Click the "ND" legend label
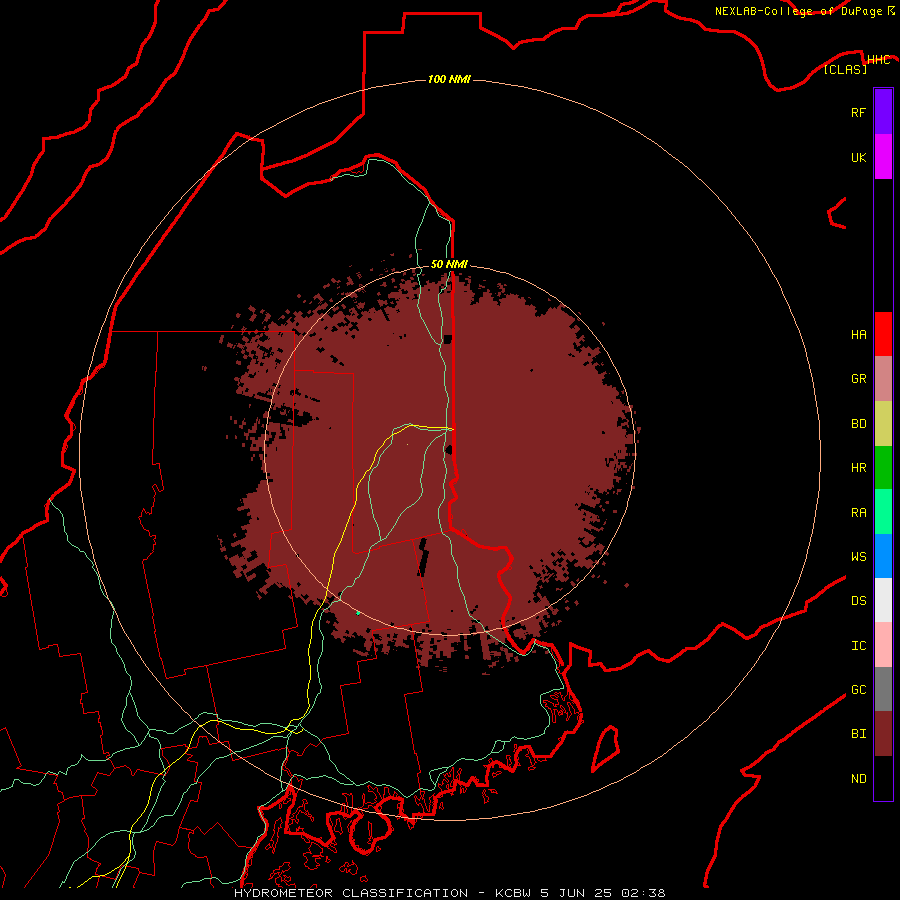The height and width of the screenshot is (900, 900). coord(858,779)
